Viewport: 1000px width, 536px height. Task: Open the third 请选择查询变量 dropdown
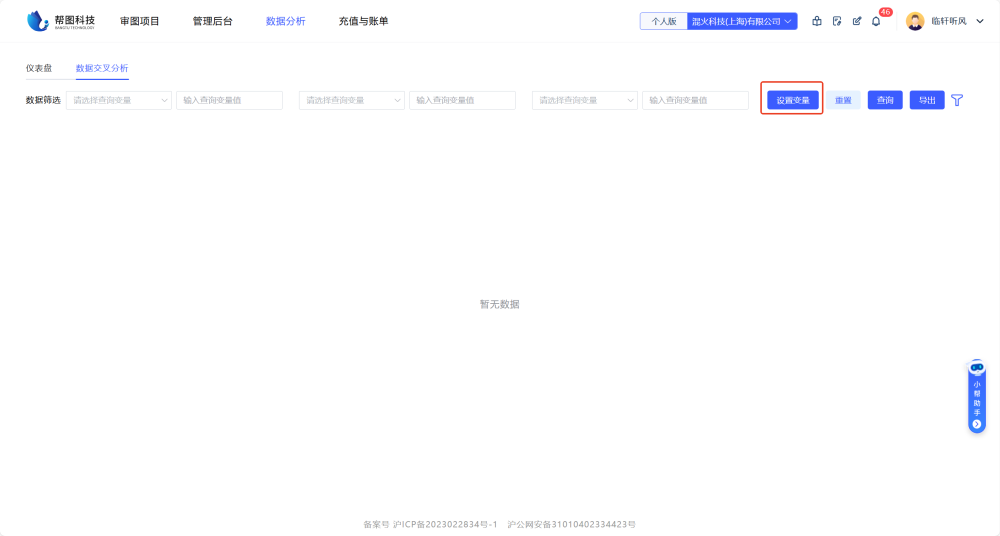pyautogui.click(x=585, y=100)
